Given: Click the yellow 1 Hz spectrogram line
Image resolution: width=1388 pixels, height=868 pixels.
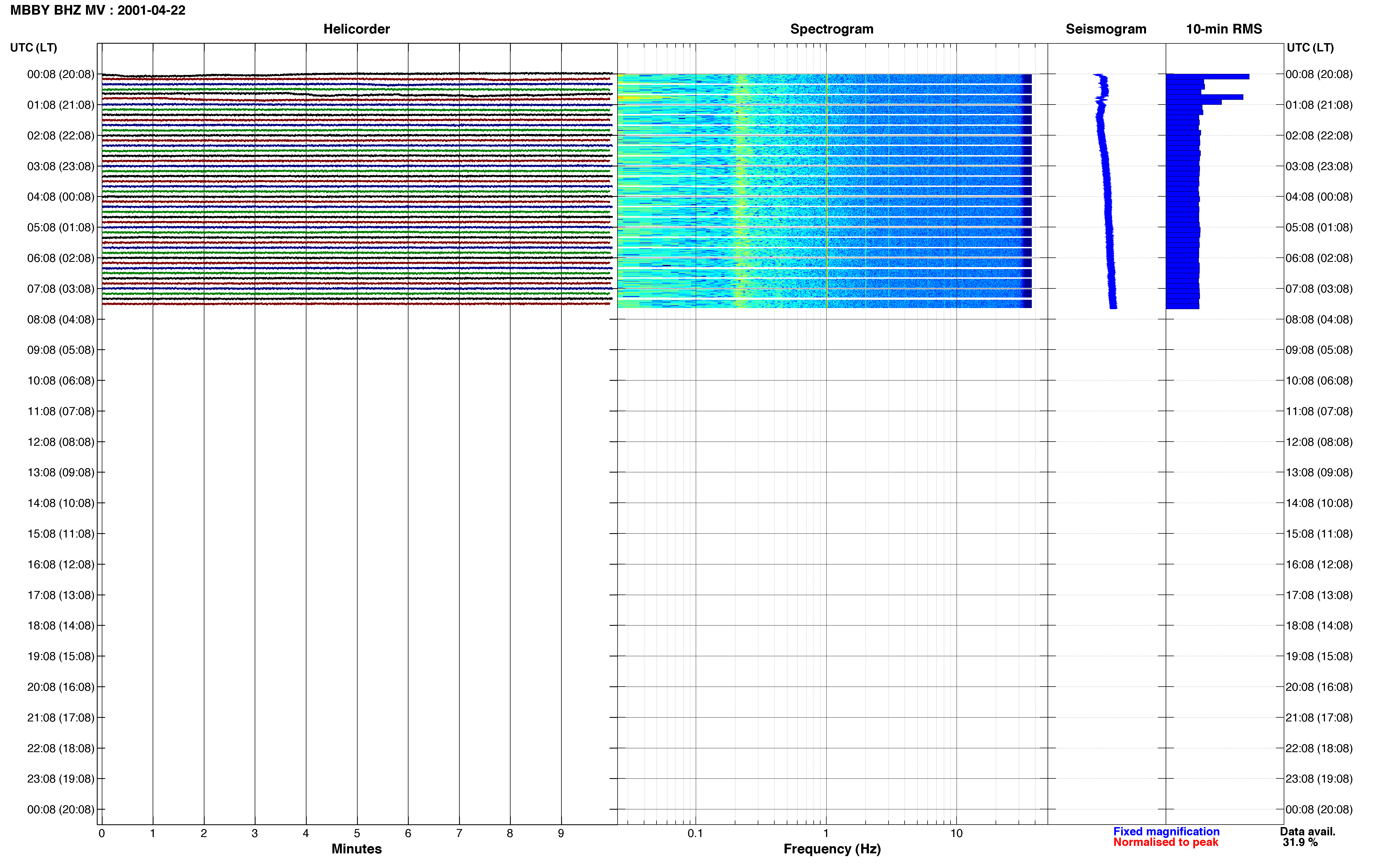Looking at the screenshot, I should 826,191.
